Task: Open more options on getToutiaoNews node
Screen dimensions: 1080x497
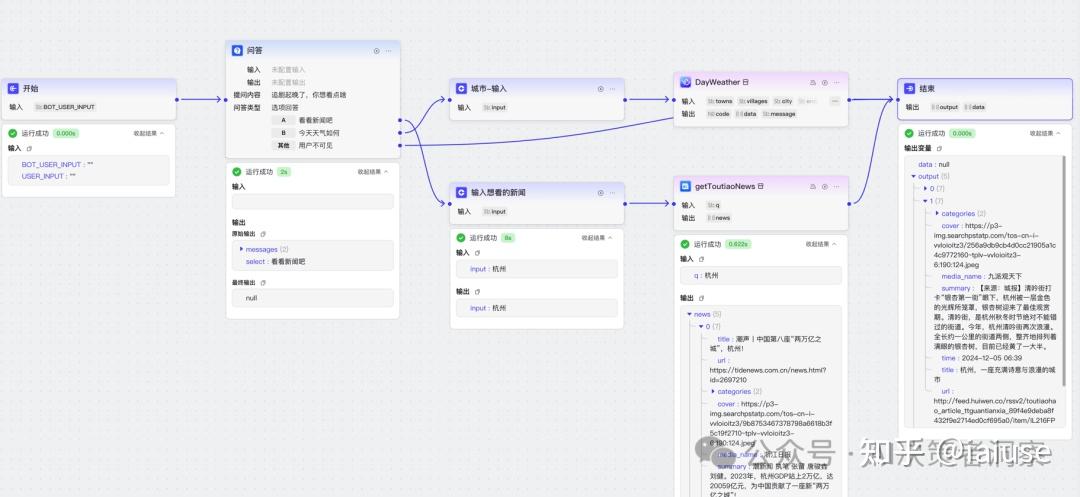Action: click(x=836, y=187)
